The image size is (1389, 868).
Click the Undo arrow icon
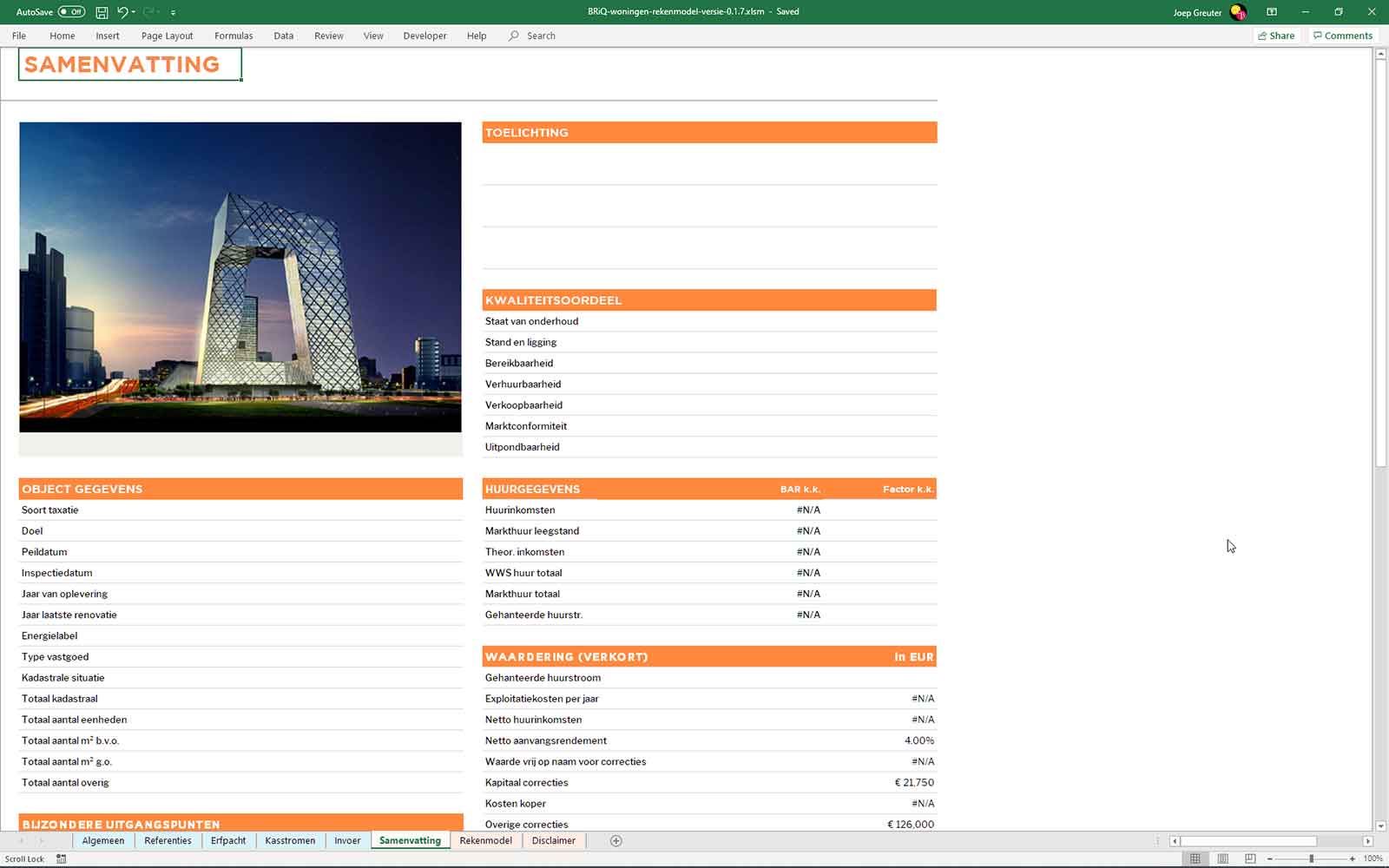point(122,12)
